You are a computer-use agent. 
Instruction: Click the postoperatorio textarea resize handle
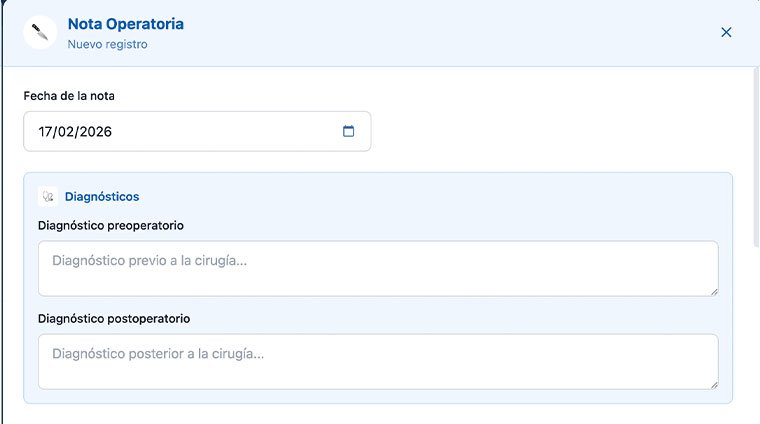click(713, 384)
